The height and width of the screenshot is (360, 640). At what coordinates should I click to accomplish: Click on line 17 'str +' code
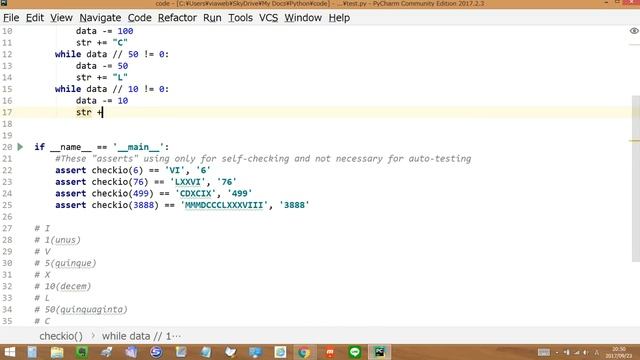pos(89,112)
